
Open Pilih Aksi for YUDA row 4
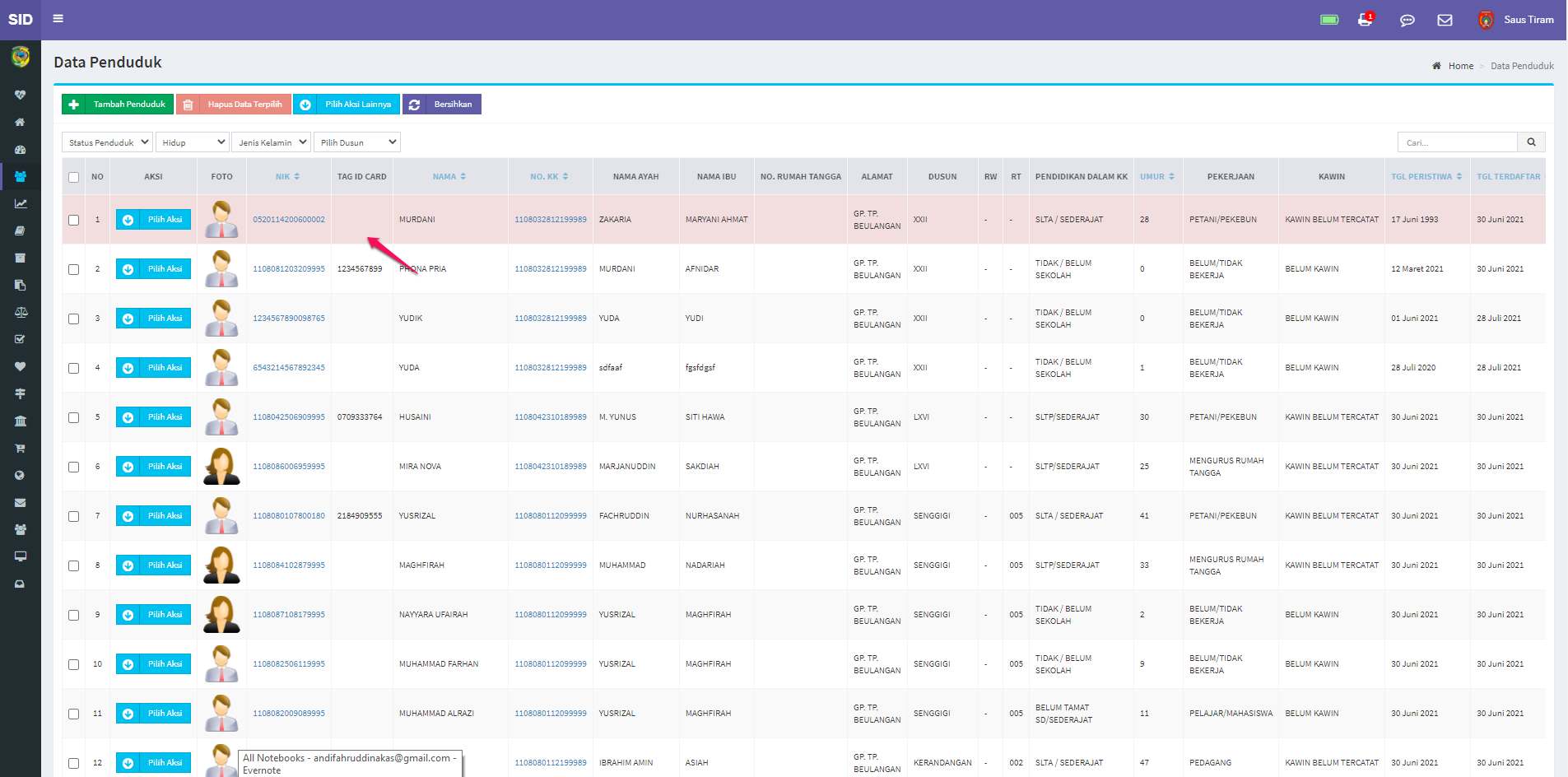[153, 368]
